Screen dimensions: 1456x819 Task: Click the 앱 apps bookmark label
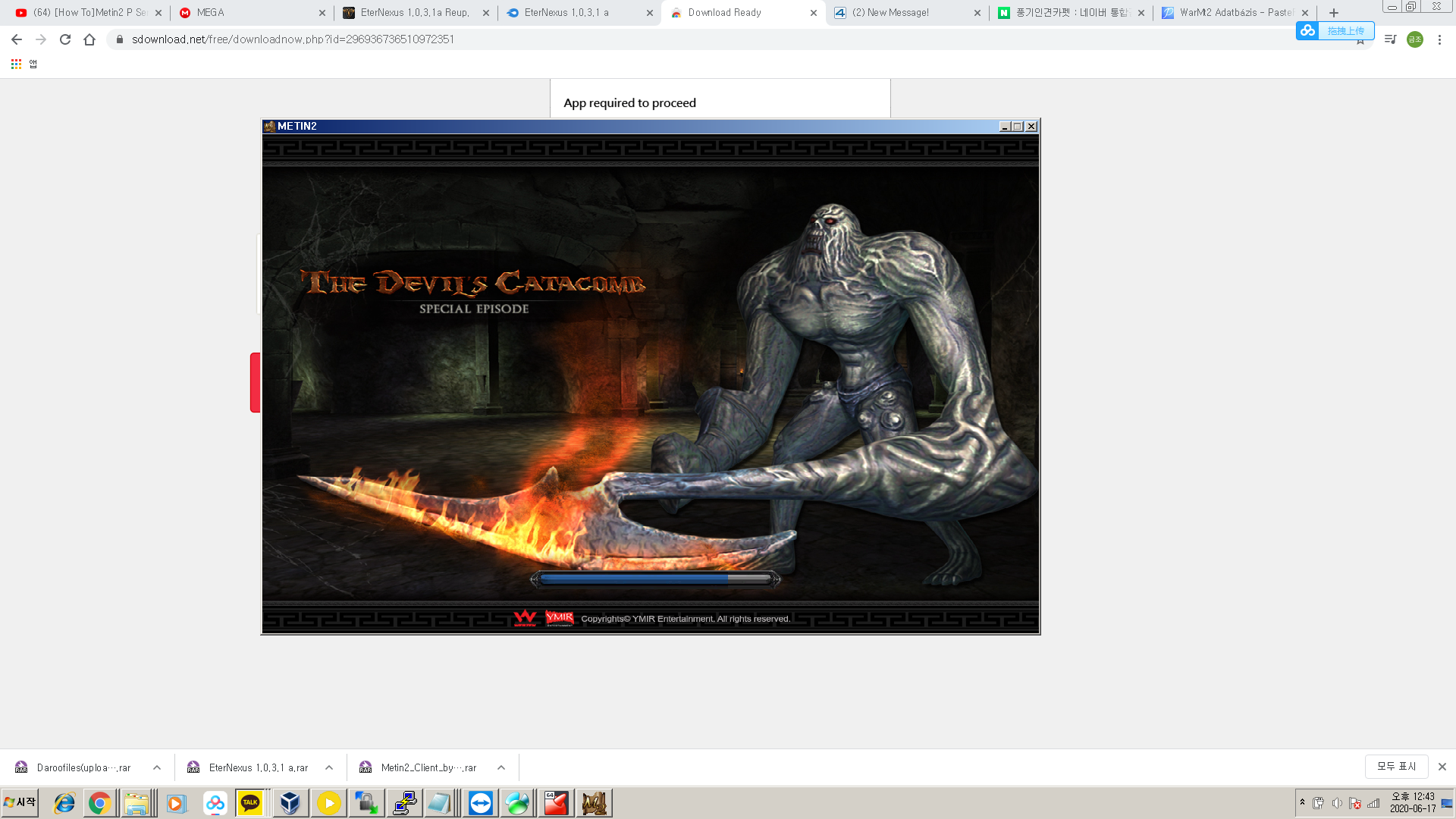coord(33,64)
